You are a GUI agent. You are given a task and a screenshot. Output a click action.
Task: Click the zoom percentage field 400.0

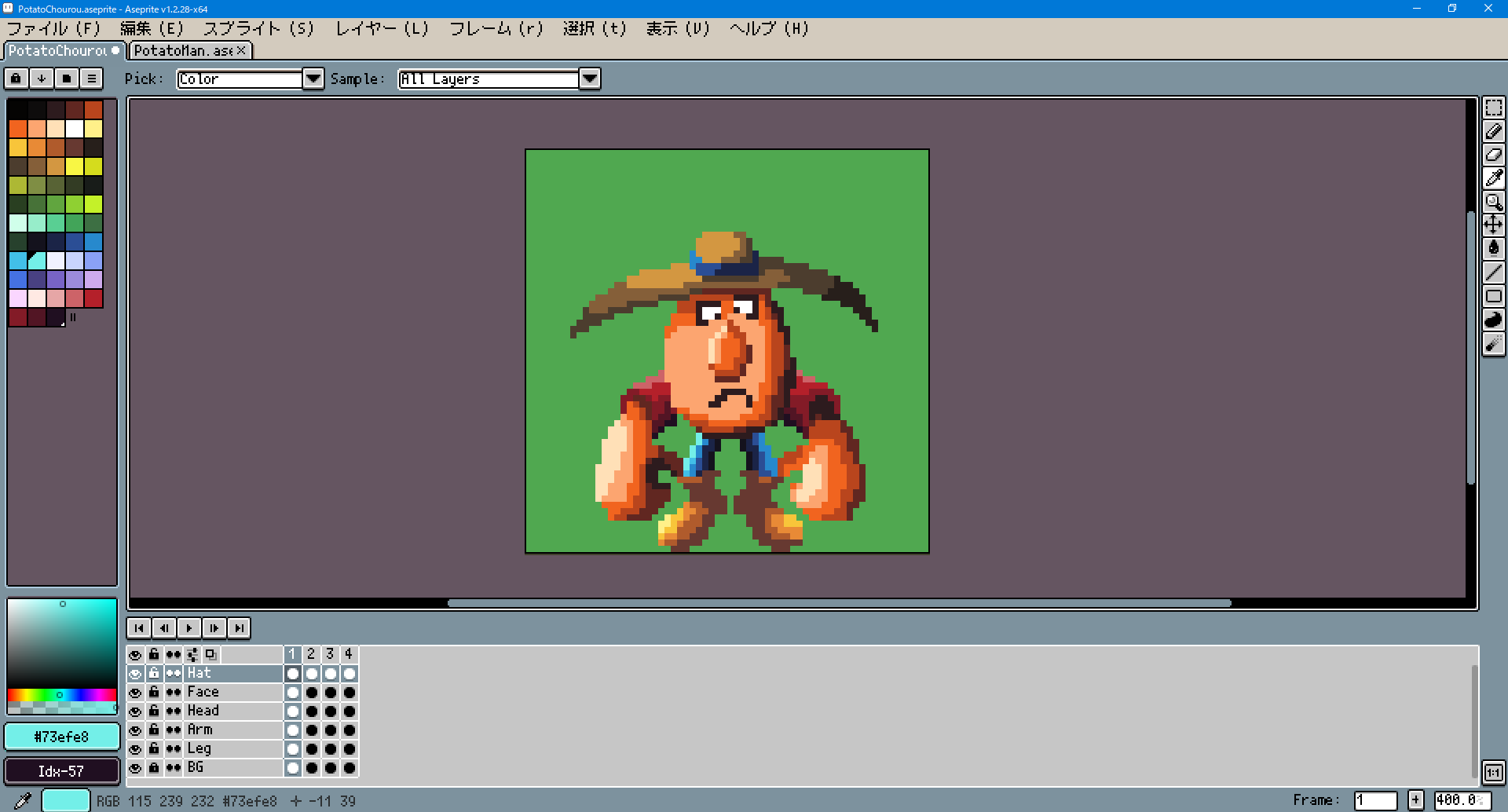pyautogui.click(x=1462, y=801)
